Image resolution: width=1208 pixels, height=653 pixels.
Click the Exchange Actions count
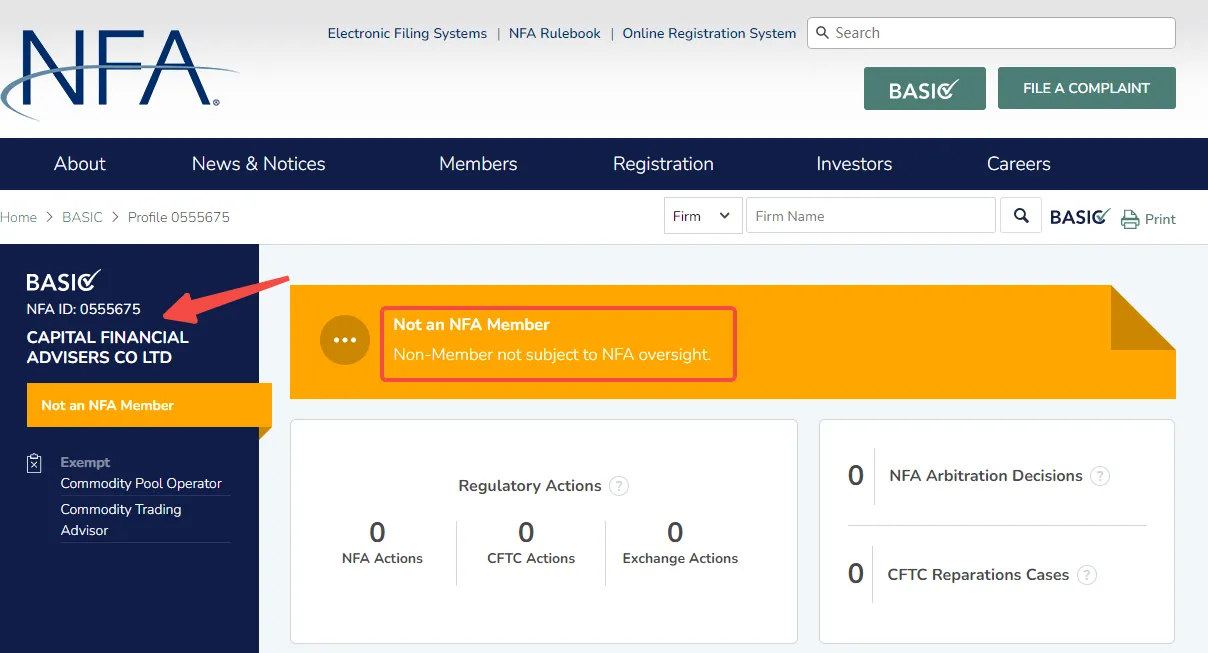[x=676, y=532]
